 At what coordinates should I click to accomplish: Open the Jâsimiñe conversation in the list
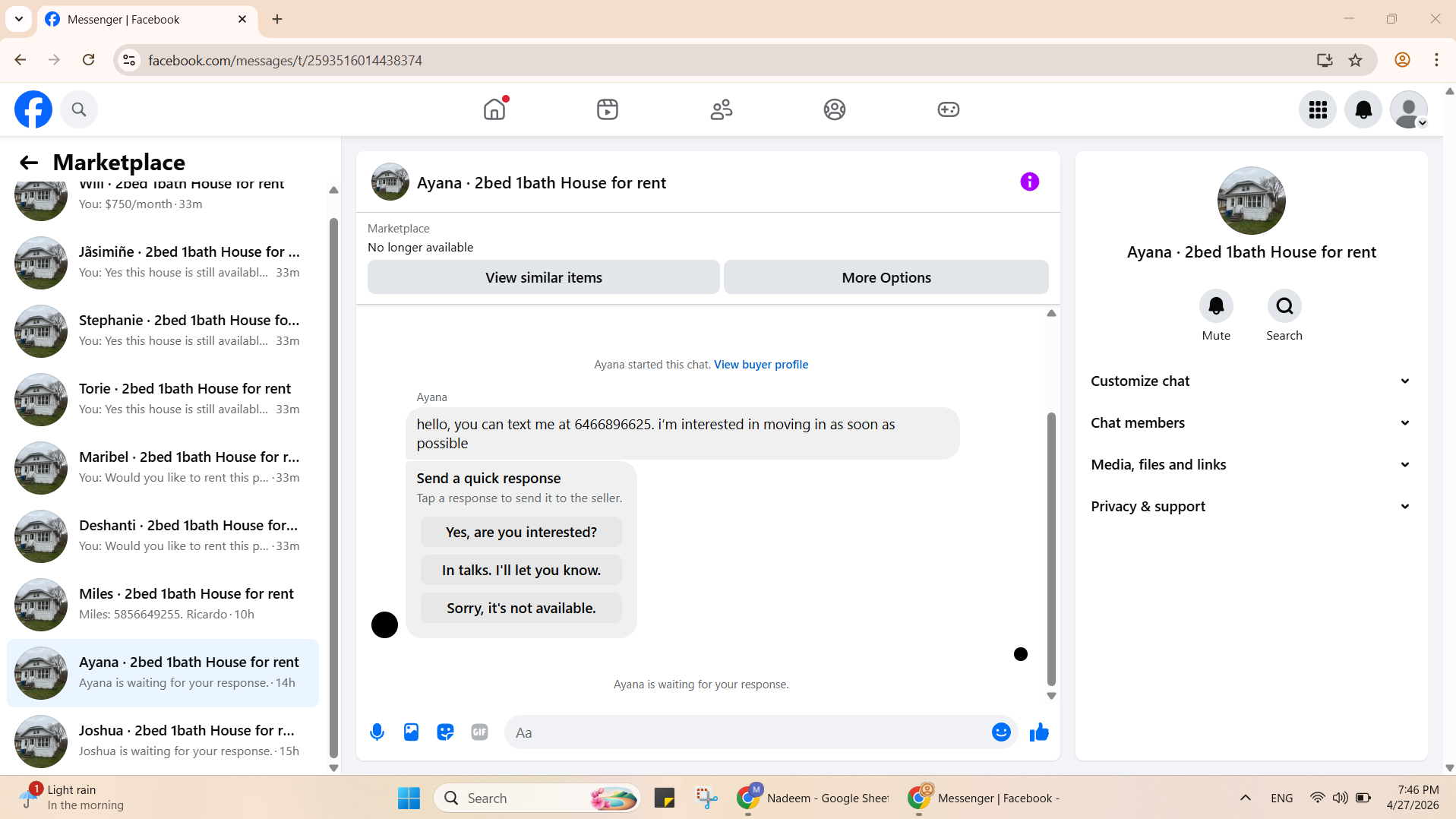[163, 262]
